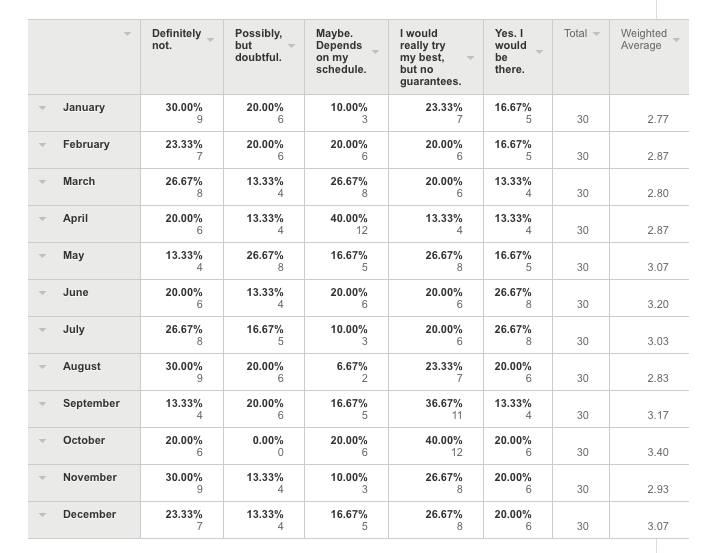Select the May row label
The image size is (704, 553).
(74, 255)
